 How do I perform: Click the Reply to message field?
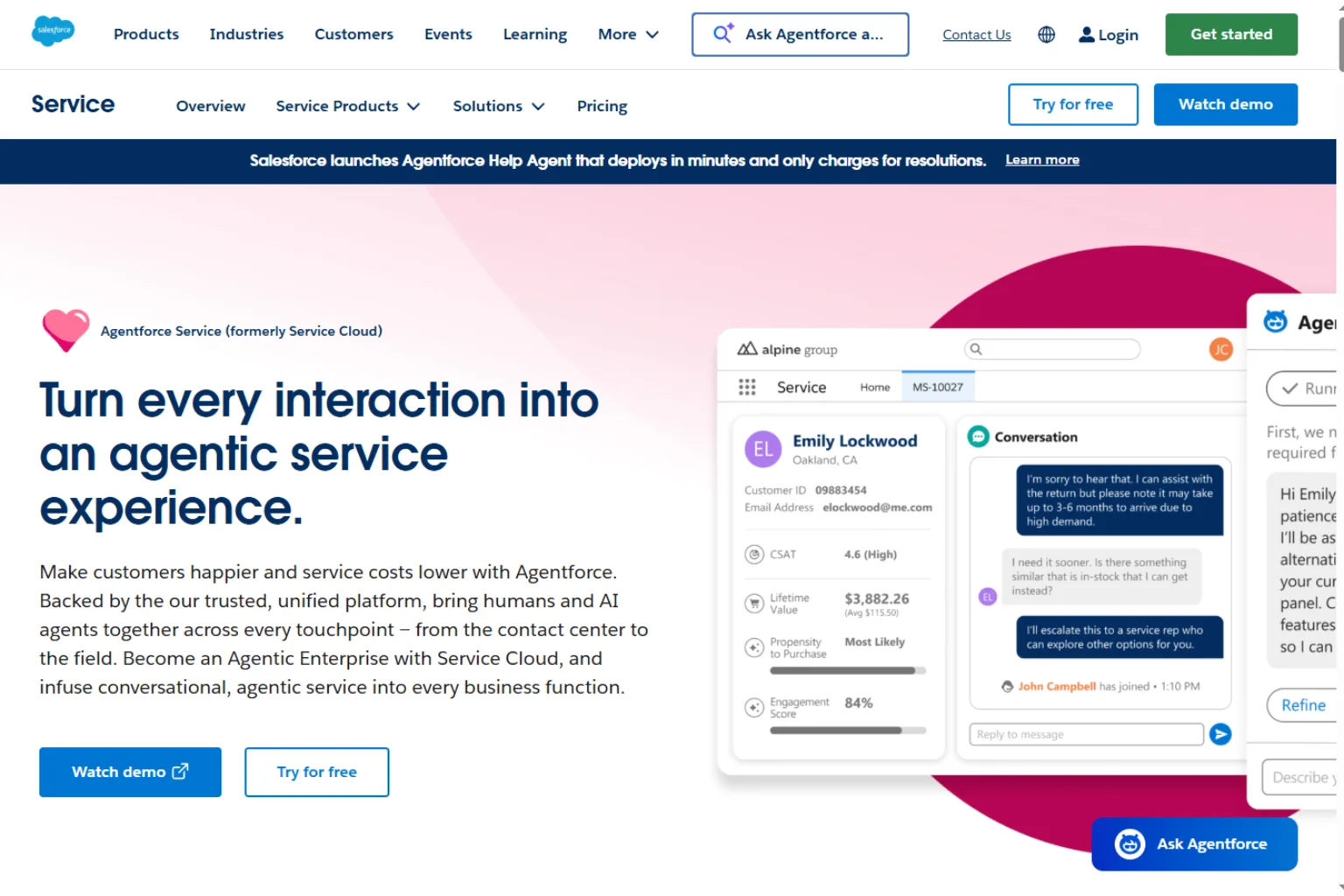pyautogui.click(x=1086, y=734)
